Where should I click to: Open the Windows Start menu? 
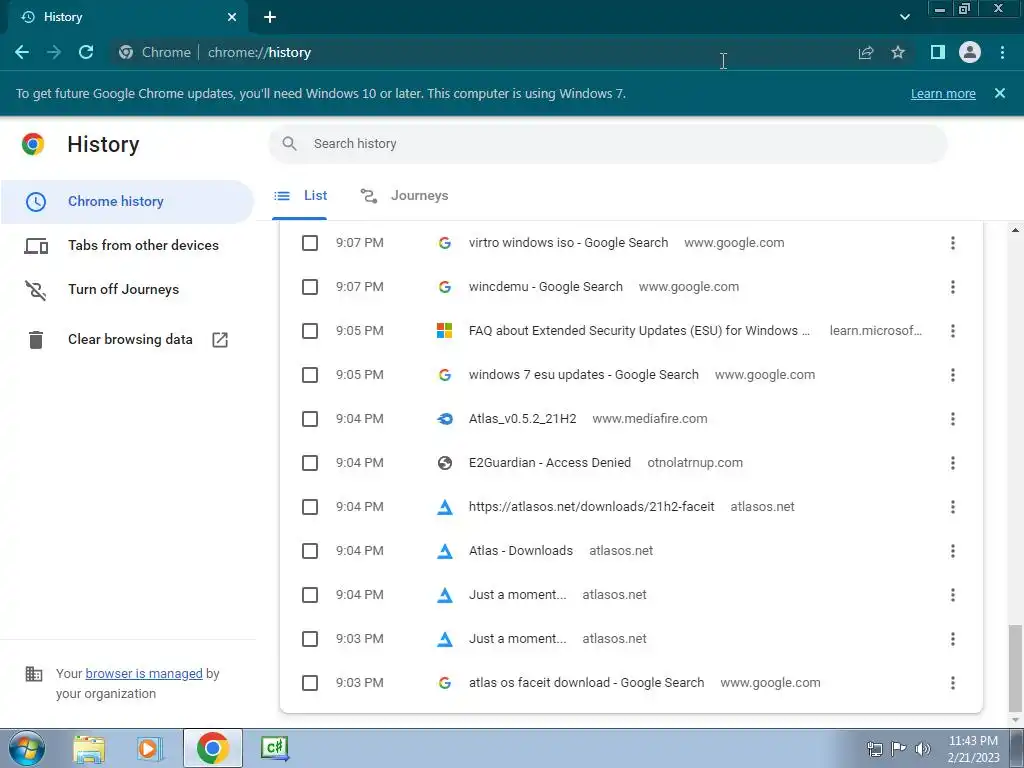coord(27,748)
